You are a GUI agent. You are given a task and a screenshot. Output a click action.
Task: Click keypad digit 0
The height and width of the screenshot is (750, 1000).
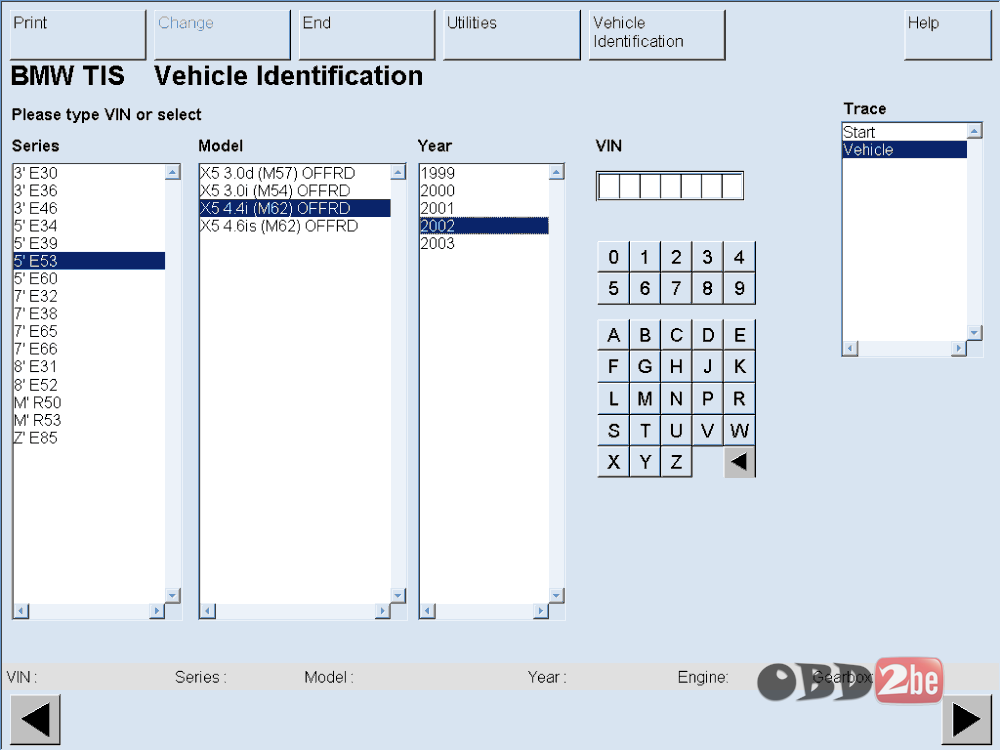click(614, 257)
